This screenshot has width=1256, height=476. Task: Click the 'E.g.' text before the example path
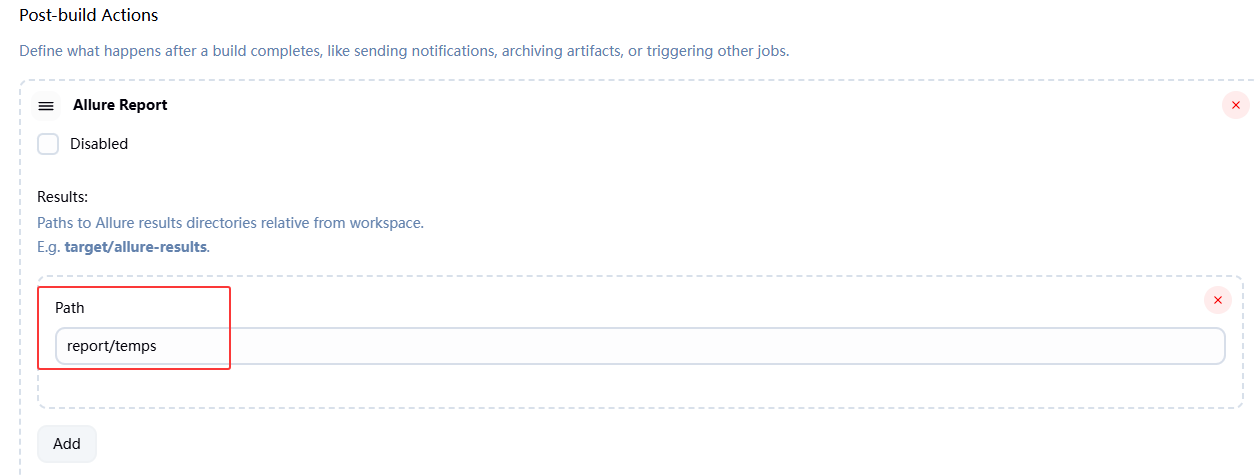click(x=49, y=246)
